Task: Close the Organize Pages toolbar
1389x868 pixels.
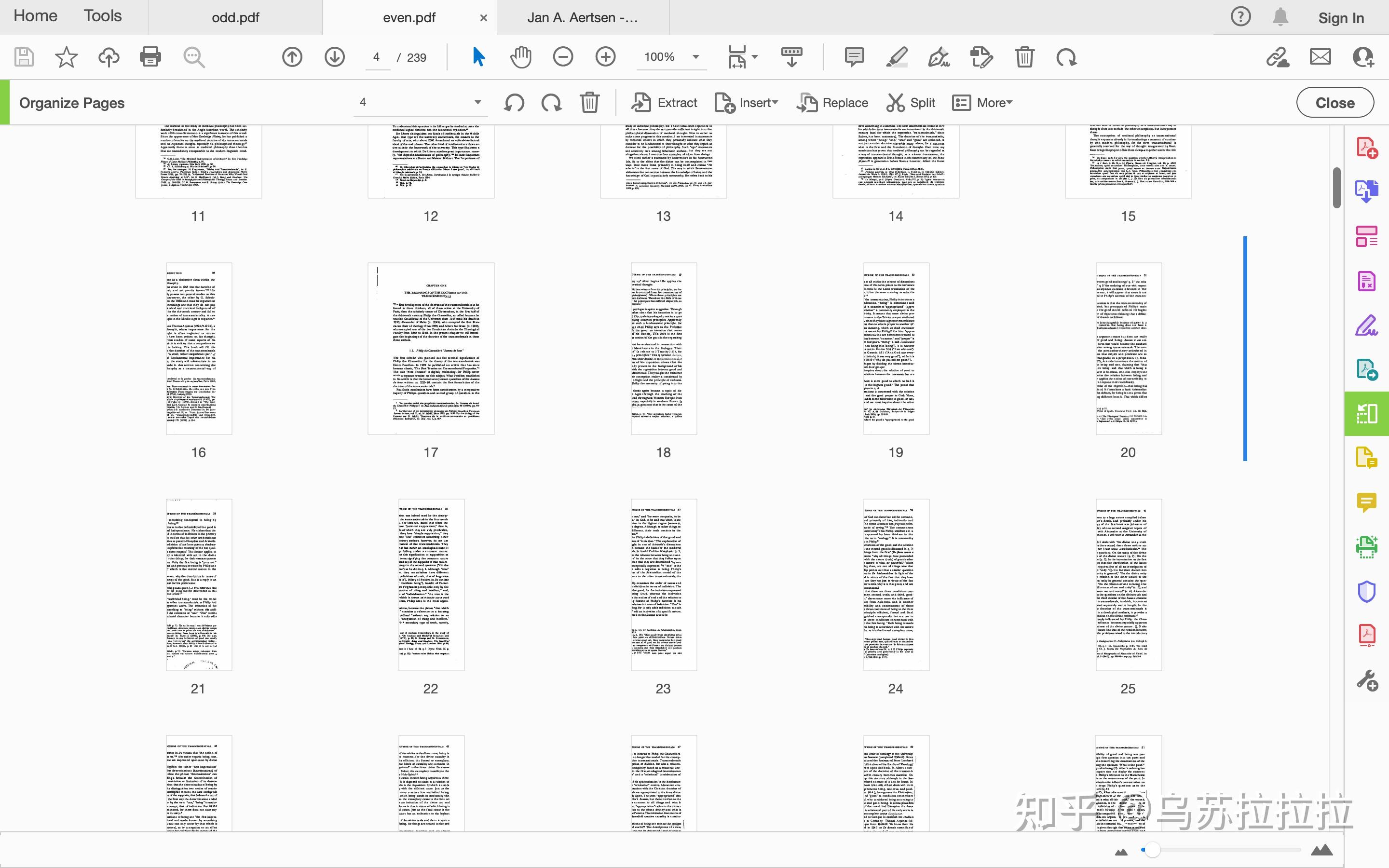Action: coord(1335,103)
